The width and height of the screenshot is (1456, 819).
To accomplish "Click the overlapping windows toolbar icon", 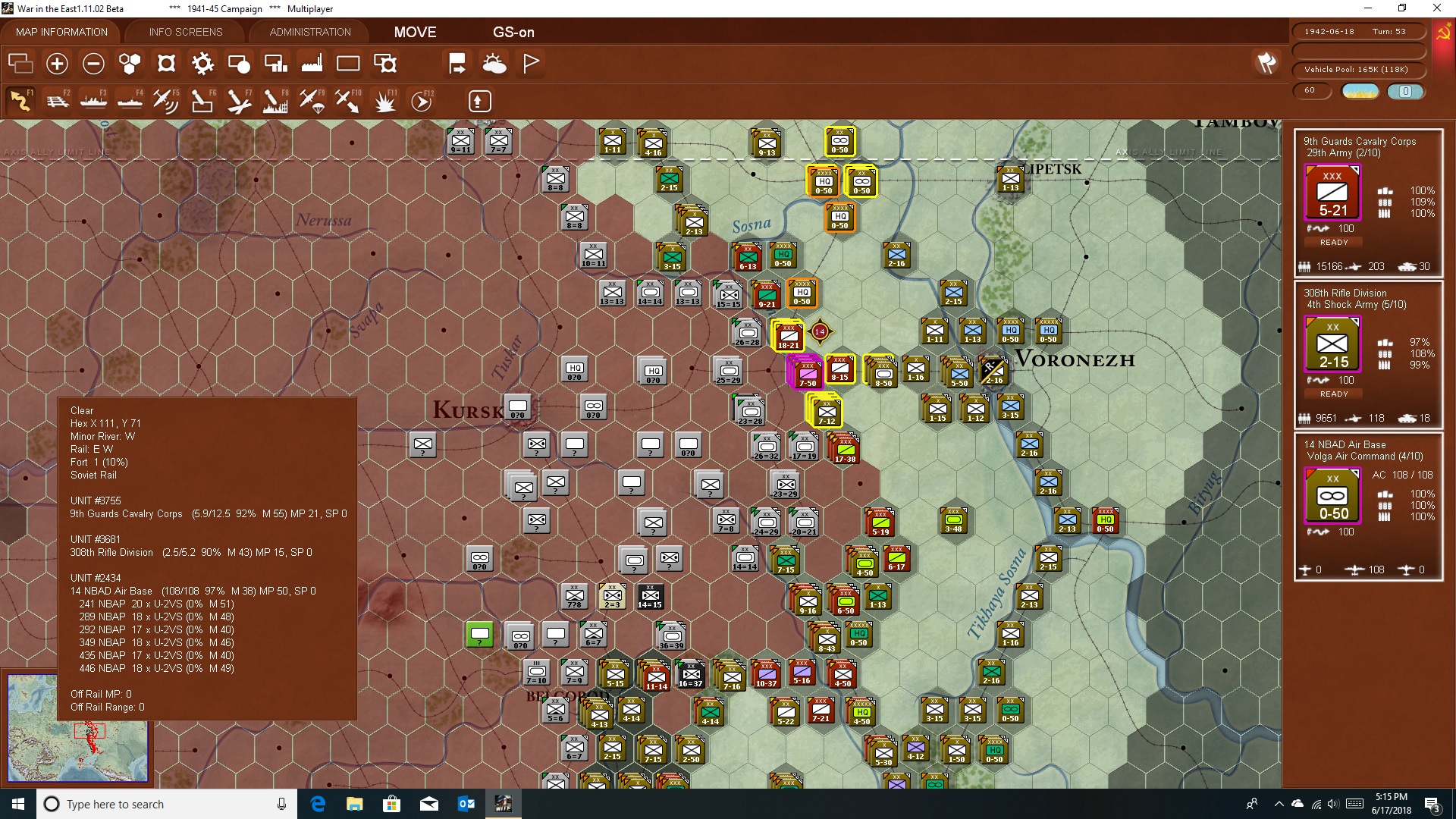I will [x=20, y=64].
